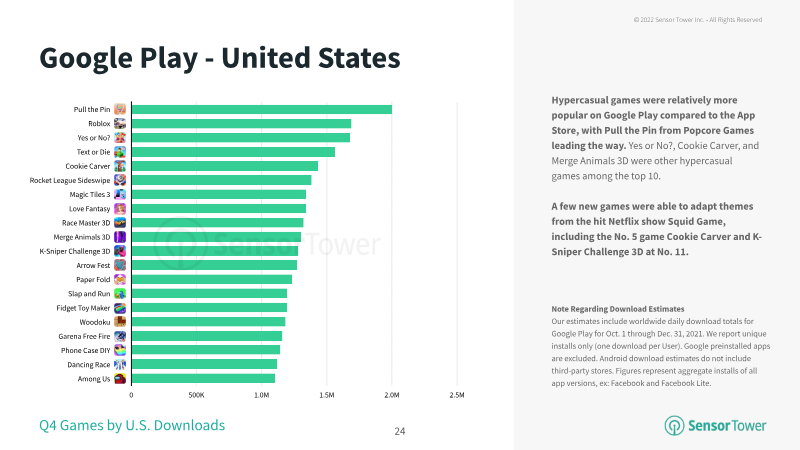This screenshot has height=450, width=800.
Task: Select the Rocket League Sideswipe icon
Action: 120,180
